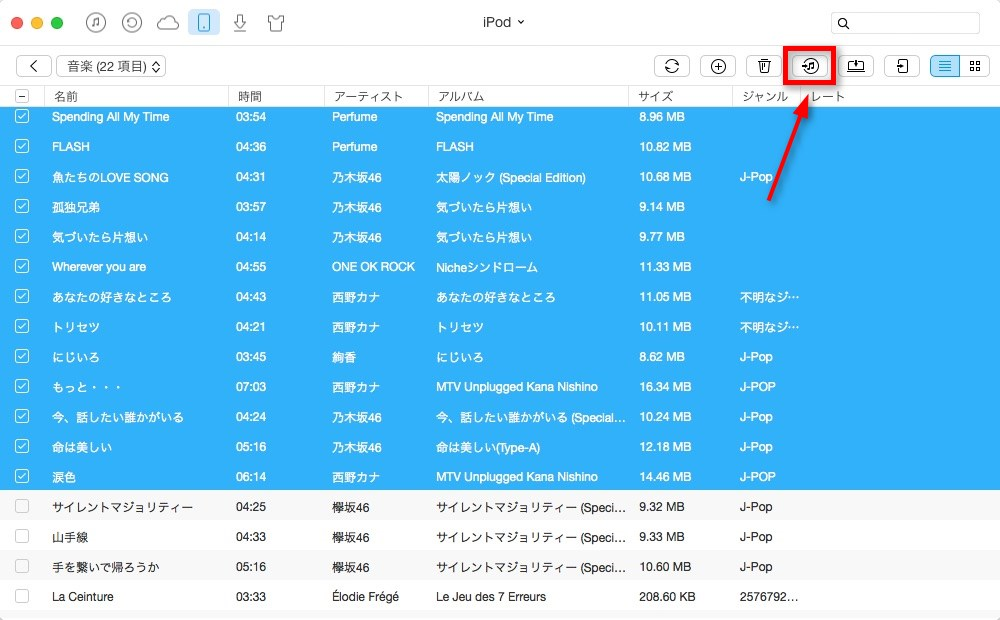Uncheck the FLASH song checkbox
Viewport: 1000px width, 620px height.
pos(22,146)
